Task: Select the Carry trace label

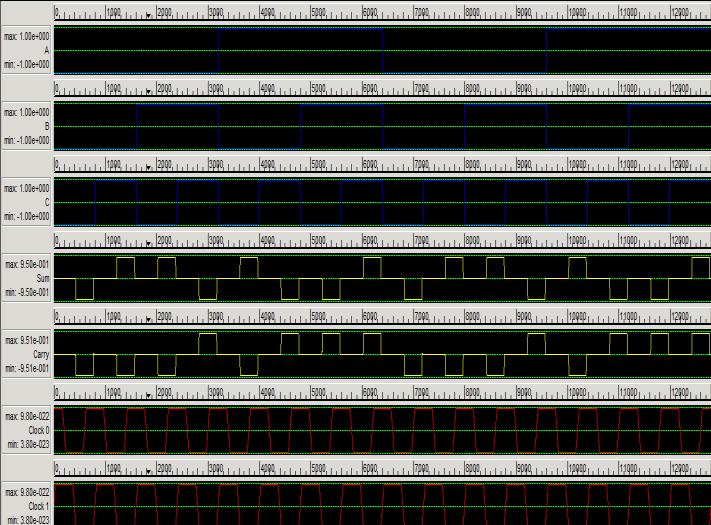Action: (41, 354)
